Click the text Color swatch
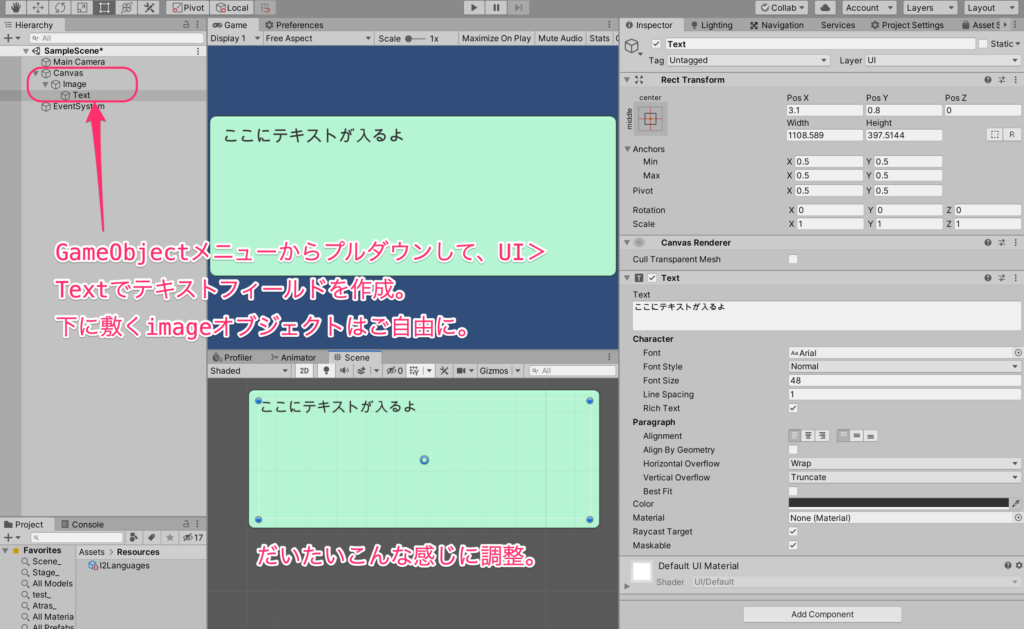The image size is (1024, 629). tap(897, 503)
